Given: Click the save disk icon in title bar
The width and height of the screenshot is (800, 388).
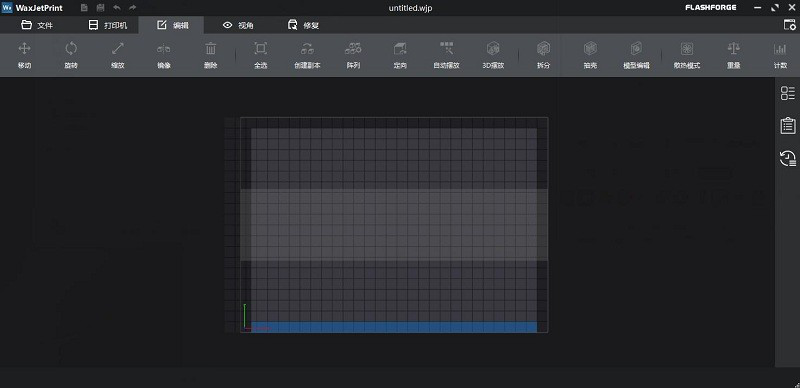Looking at the screenshot, I should click(101, 8).
